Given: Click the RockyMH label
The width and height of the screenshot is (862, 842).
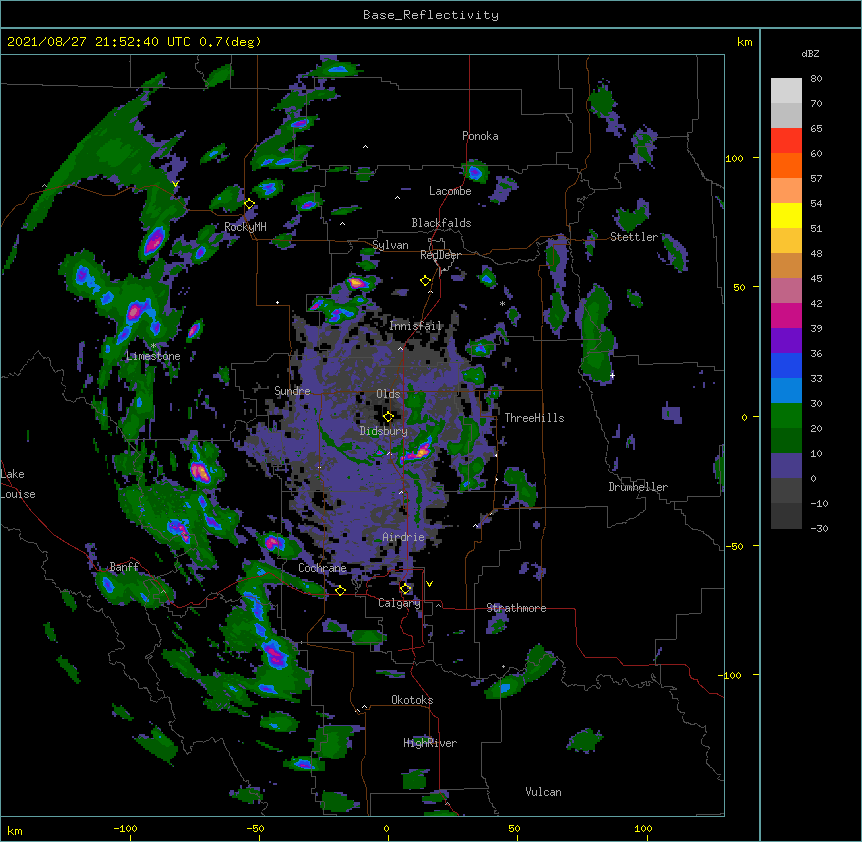Looking at the screenshot, I should (245, 227).
